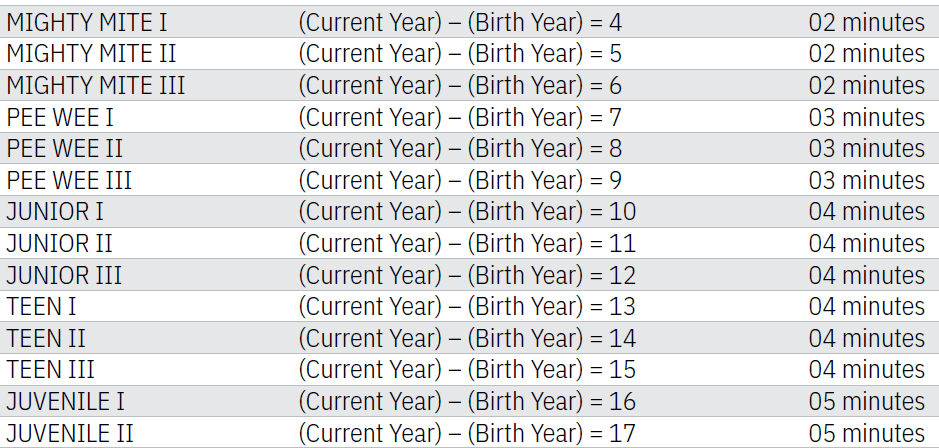This screenshot has height=448, width=939.
Task: Click the TEEN III division label
Action: 50,370
